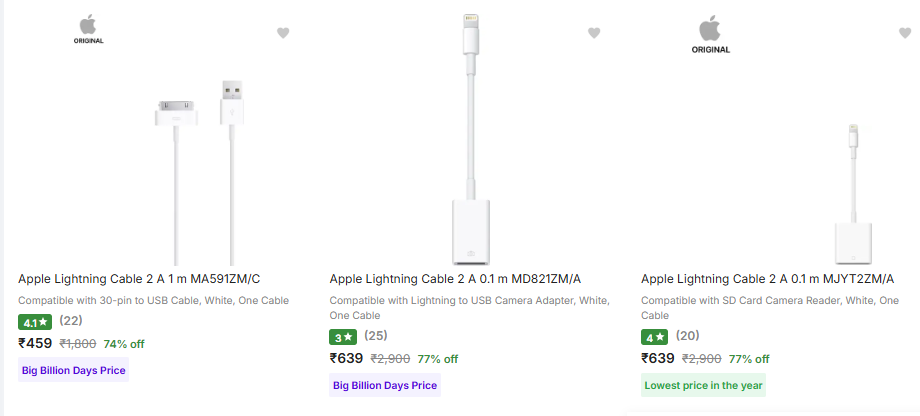Add the MJYT2ZM/A card reader to the wishlist

point(905,33)
